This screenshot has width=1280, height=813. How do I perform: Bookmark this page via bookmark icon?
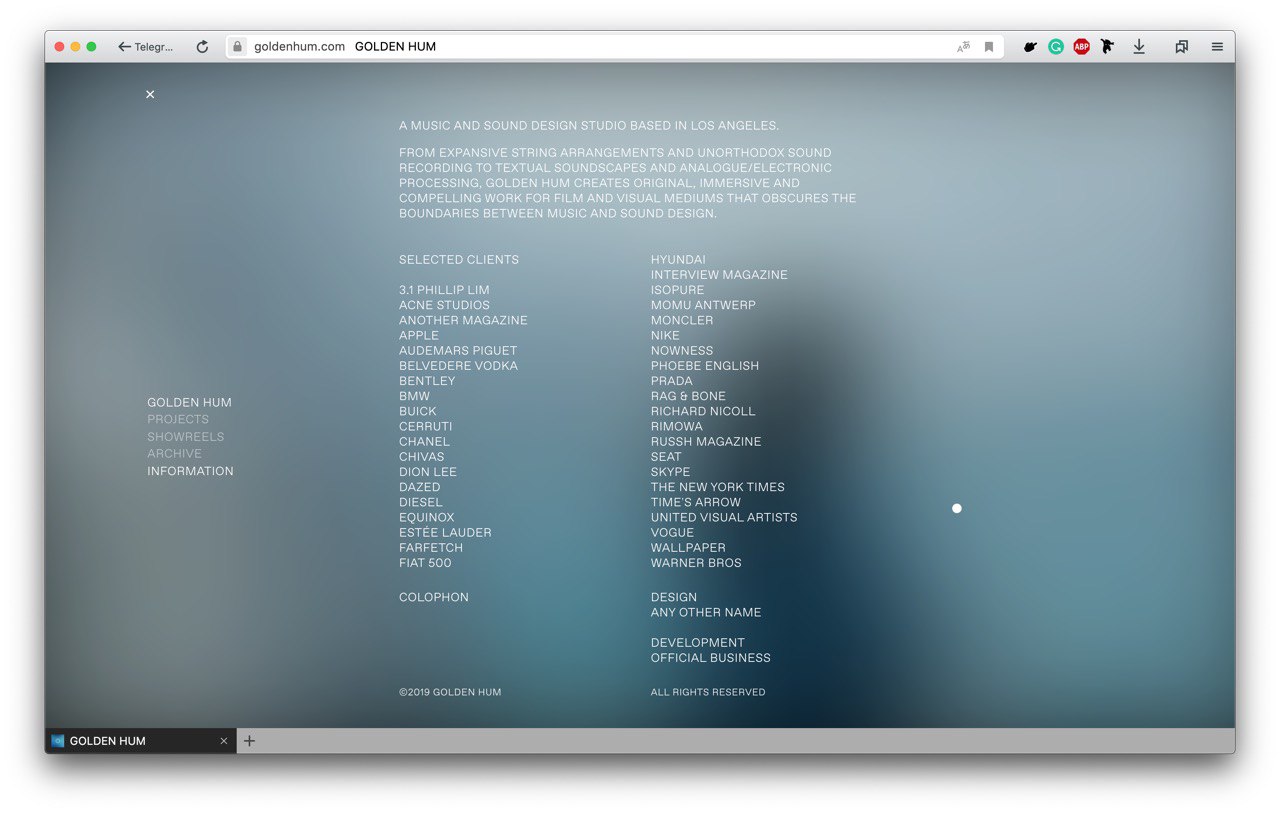tap(989, 47)
